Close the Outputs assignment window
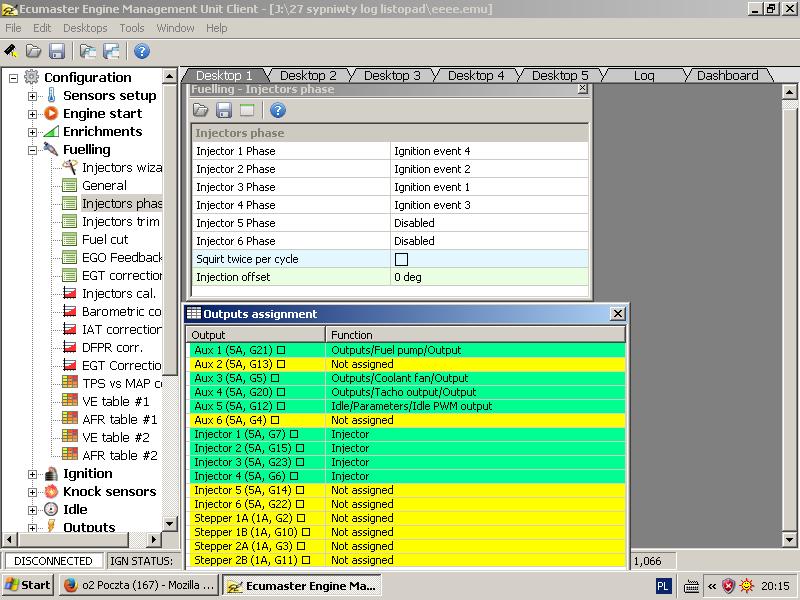 (617, 314)
